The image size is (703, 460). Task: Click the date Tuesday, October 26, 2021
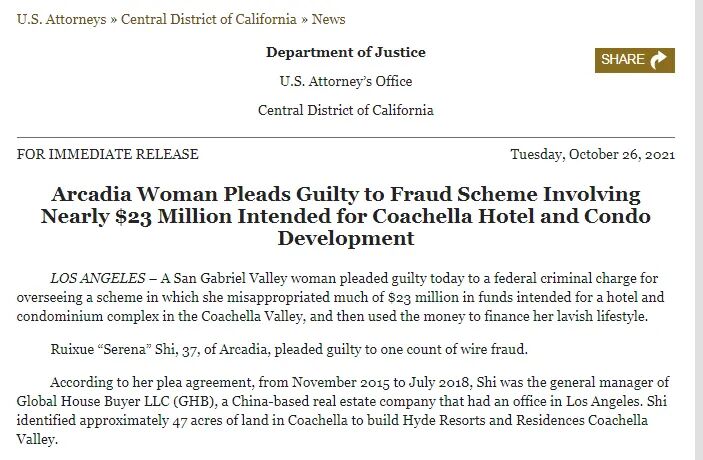click(x=592, y=155)
